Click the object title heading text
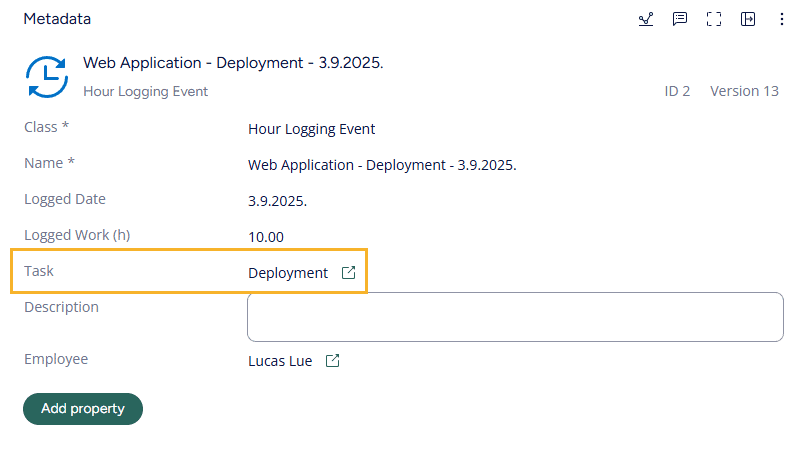 pos(233,63)
